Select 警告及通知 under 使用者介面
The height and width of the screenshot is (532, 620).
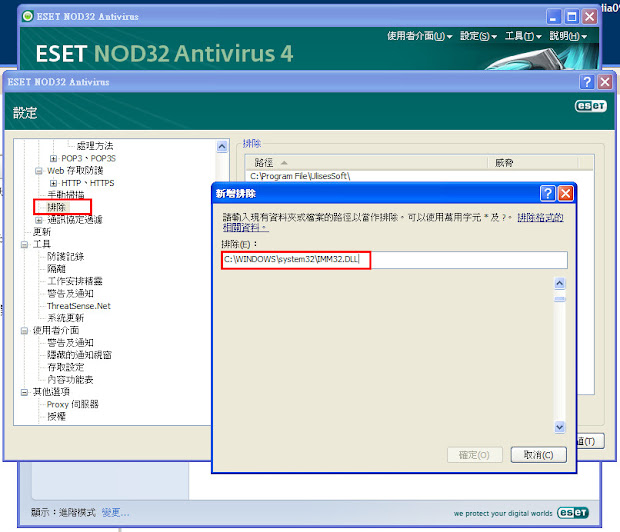tap(70, 343)
